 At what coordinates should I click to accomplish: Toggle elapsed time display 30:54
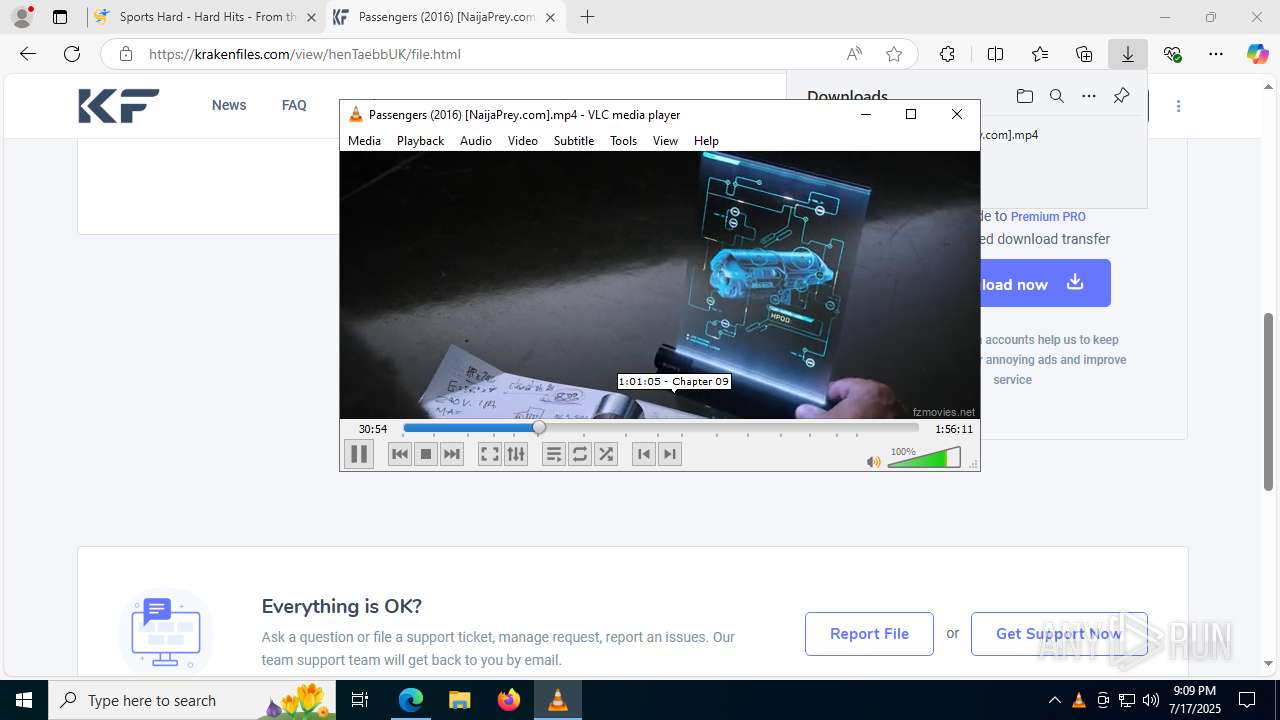pyautogui.click(x=373, y=429)
